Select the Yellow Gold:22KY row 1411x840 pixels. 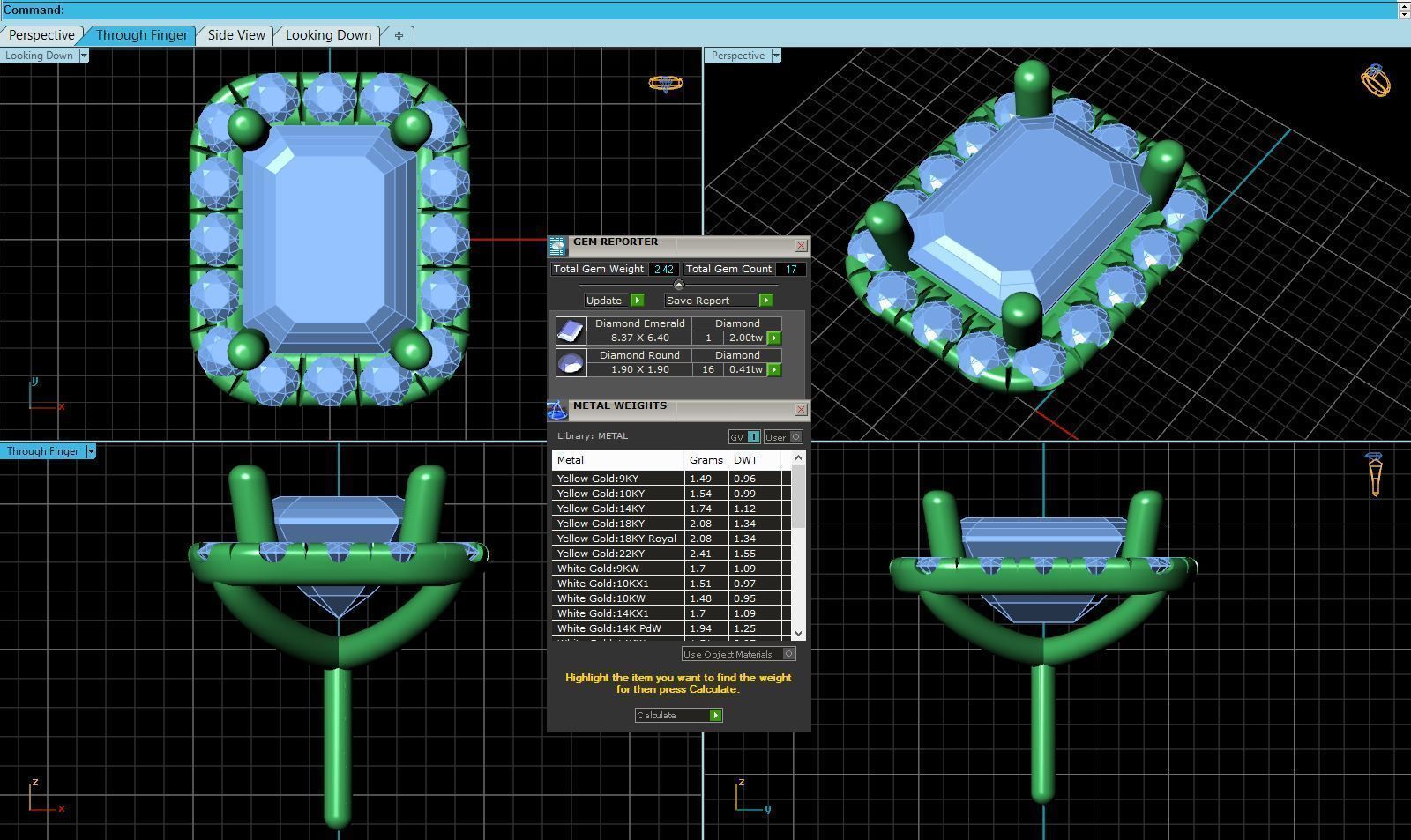(671, 554)
